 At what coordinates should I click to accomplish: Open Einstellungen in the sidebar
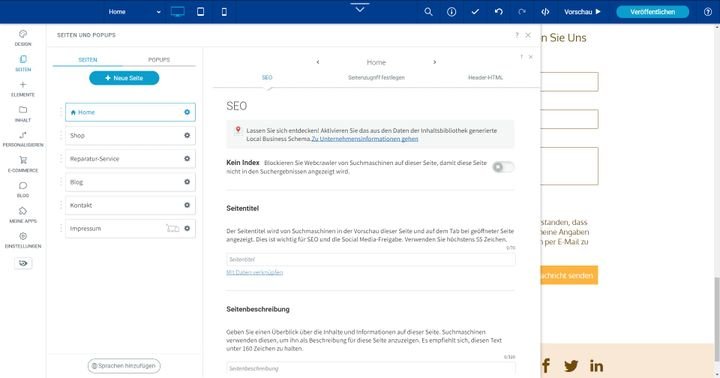tap(22, 240)
